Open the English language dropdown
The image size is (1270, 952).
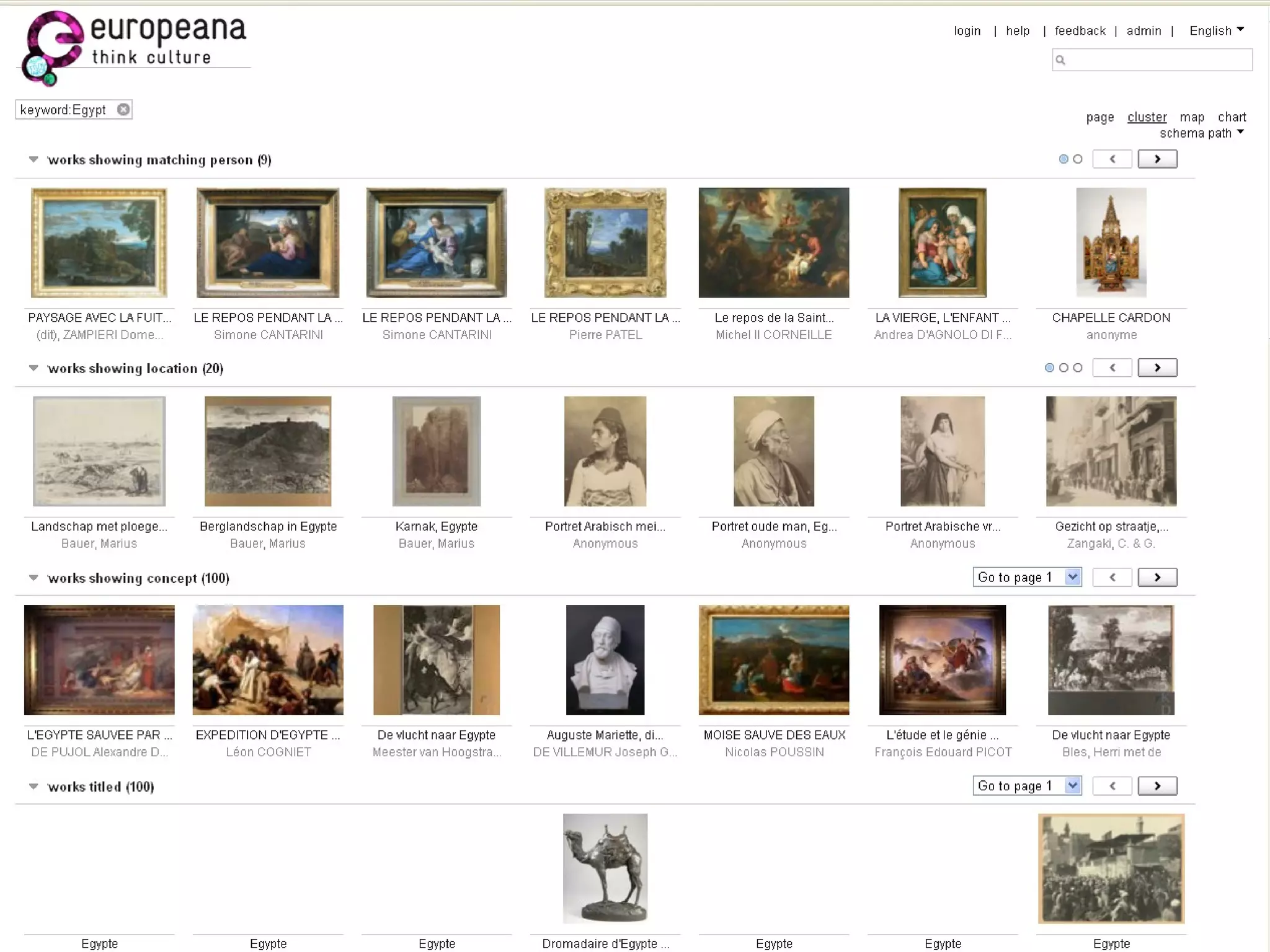coord(1216,30)
